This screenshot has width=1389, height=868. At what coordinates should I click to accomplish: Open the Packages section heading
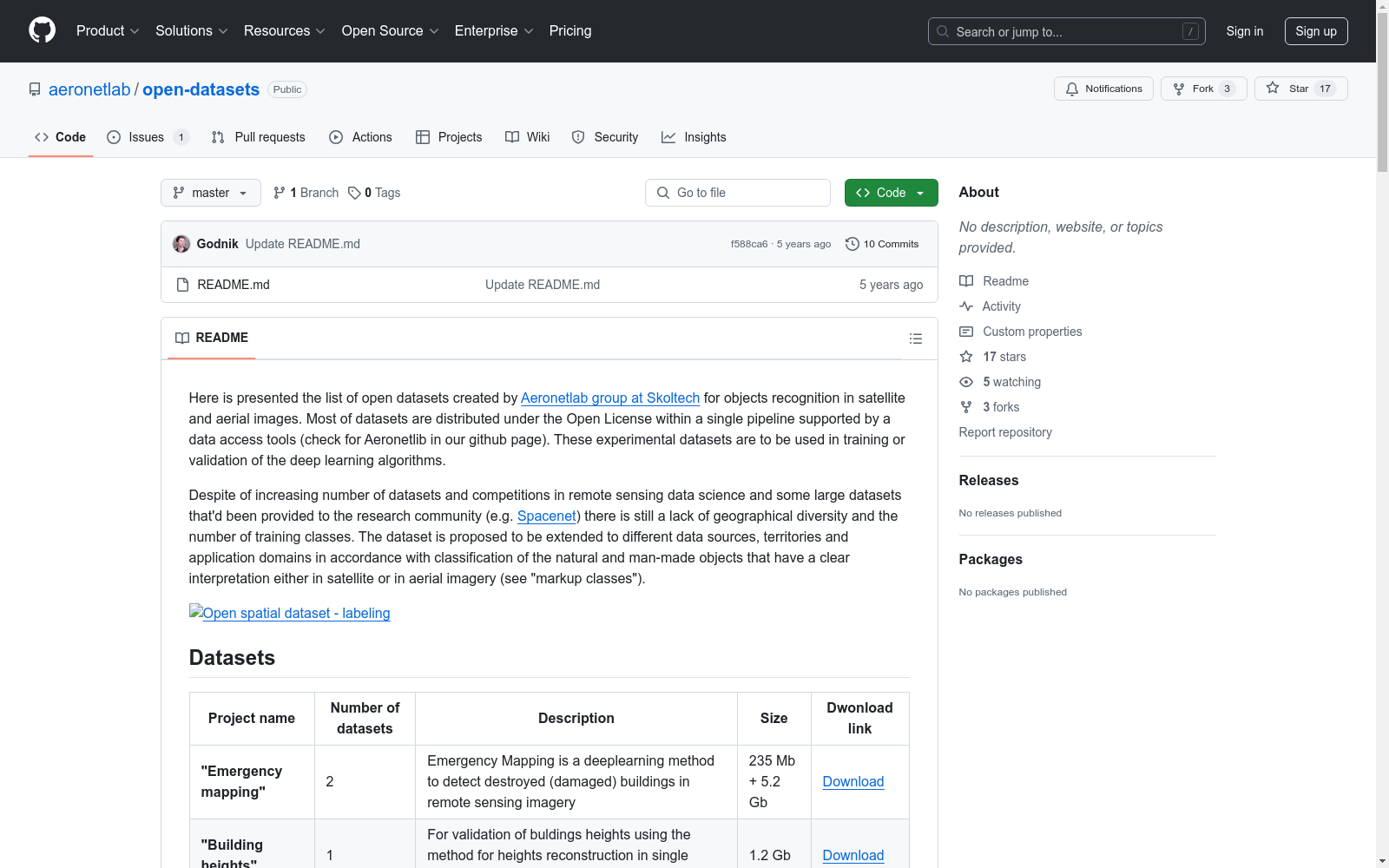tap(991, 559)
